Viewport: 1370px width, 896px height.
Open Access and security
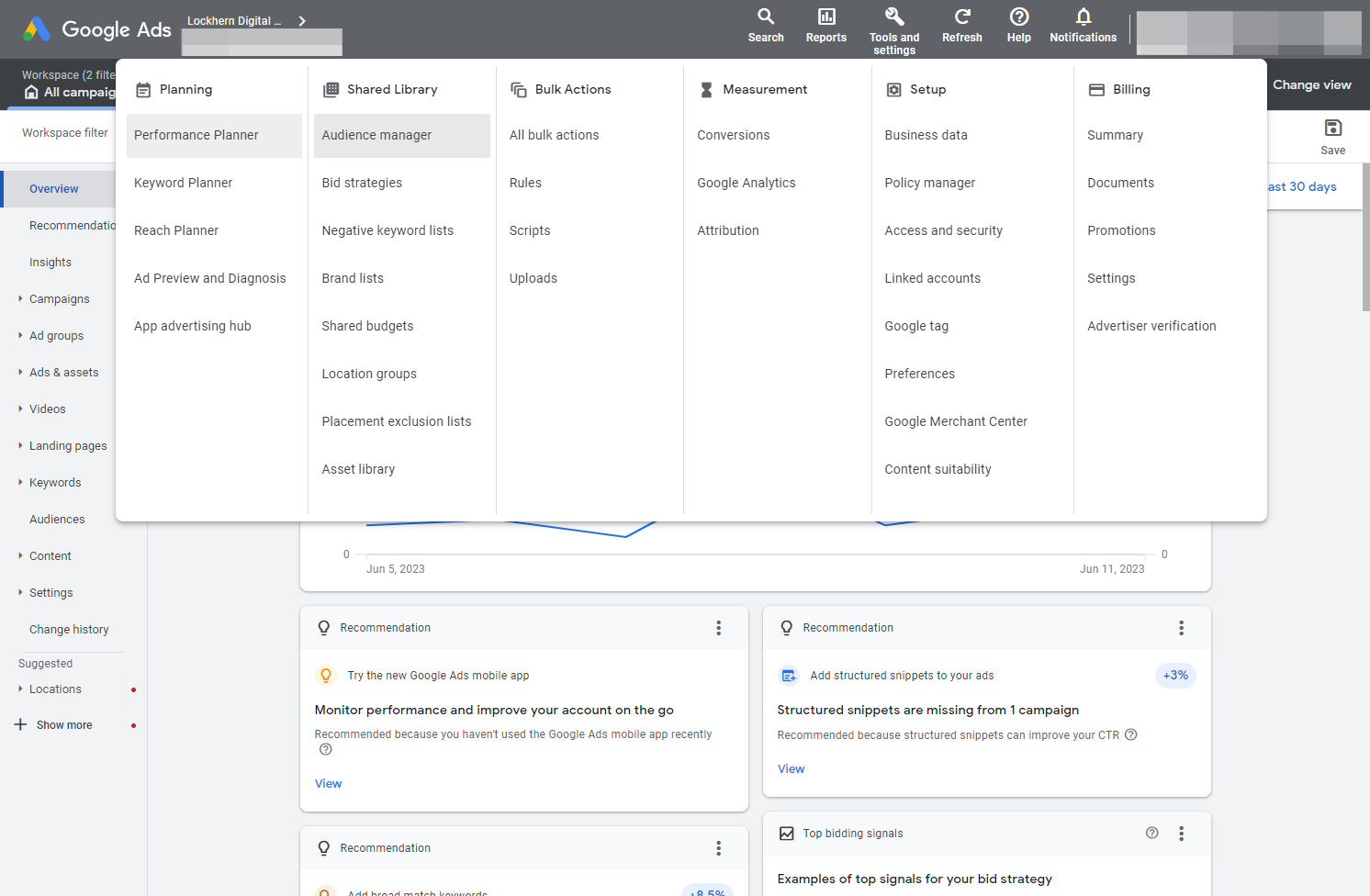point(943,230)
